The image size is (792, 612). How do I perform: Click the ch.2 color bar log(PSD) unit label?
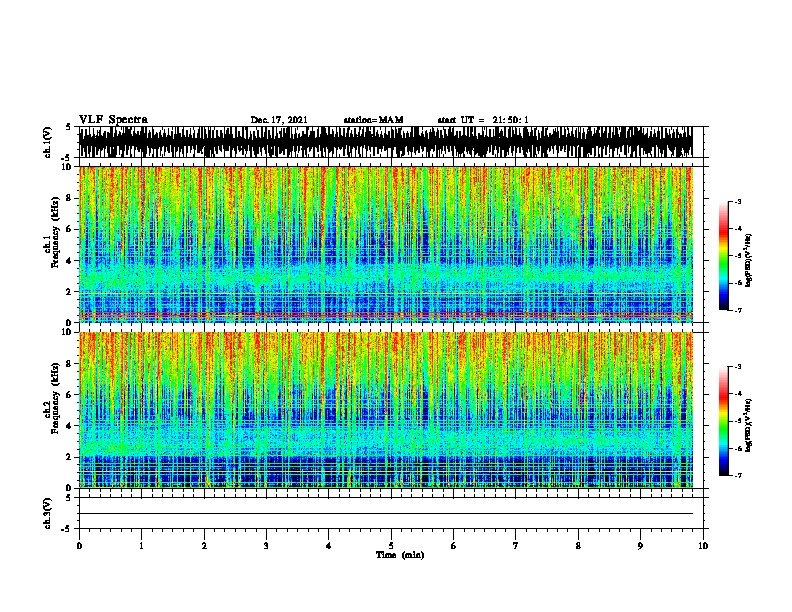point(748,425)
